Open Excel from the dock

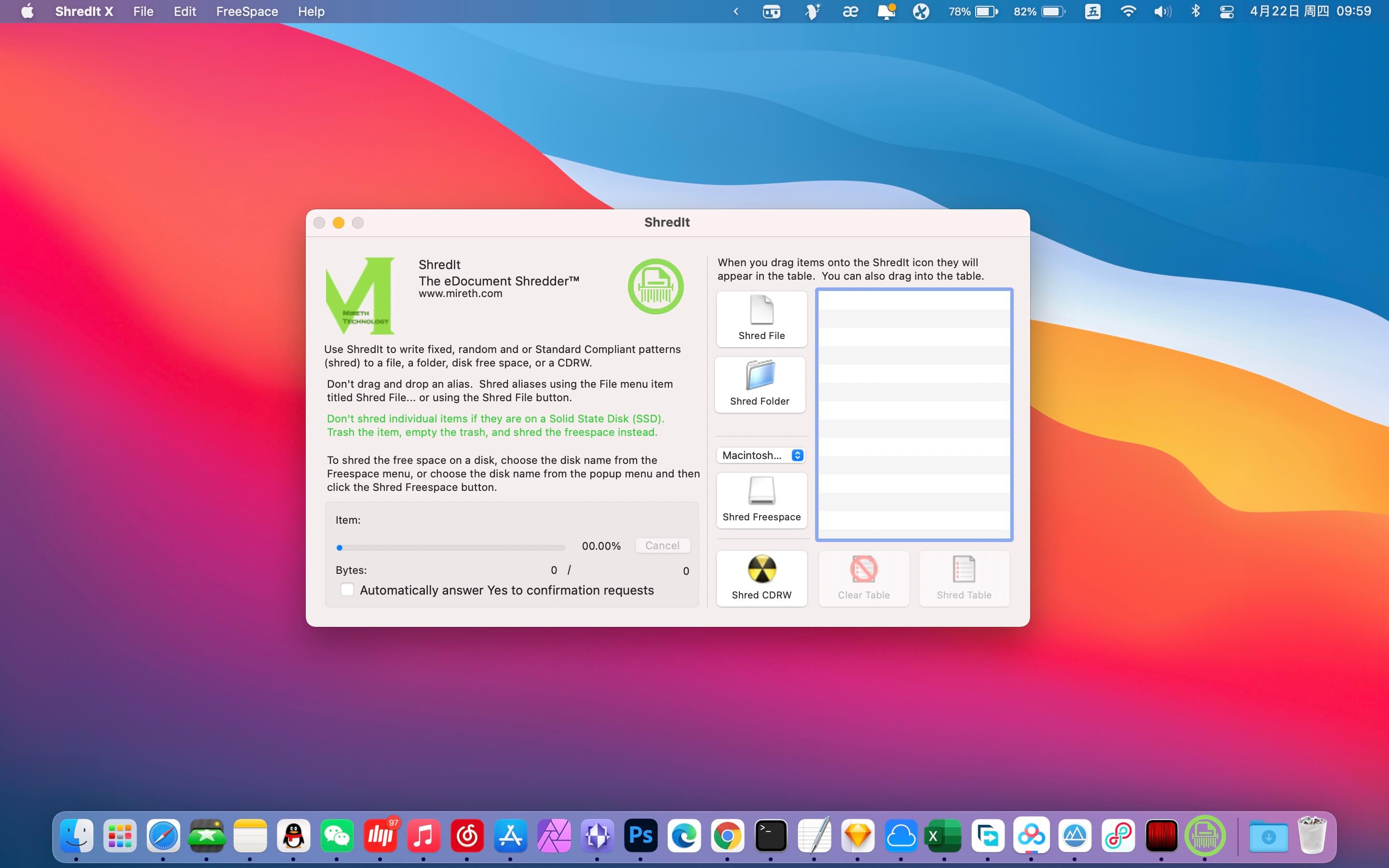944,835
